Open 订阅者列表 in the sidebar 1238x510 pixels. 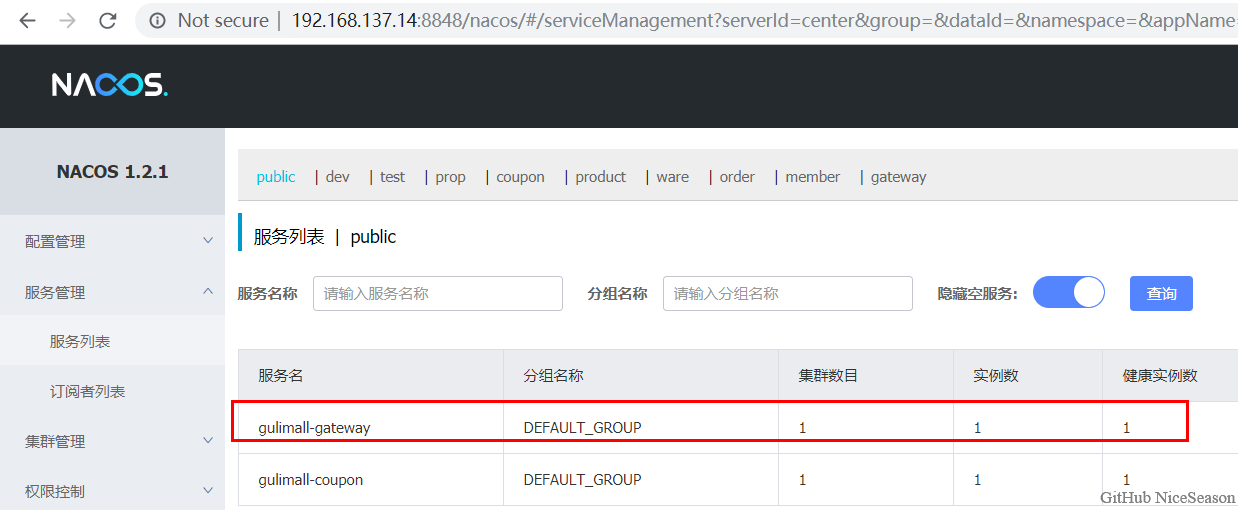(x=87, y=392)
